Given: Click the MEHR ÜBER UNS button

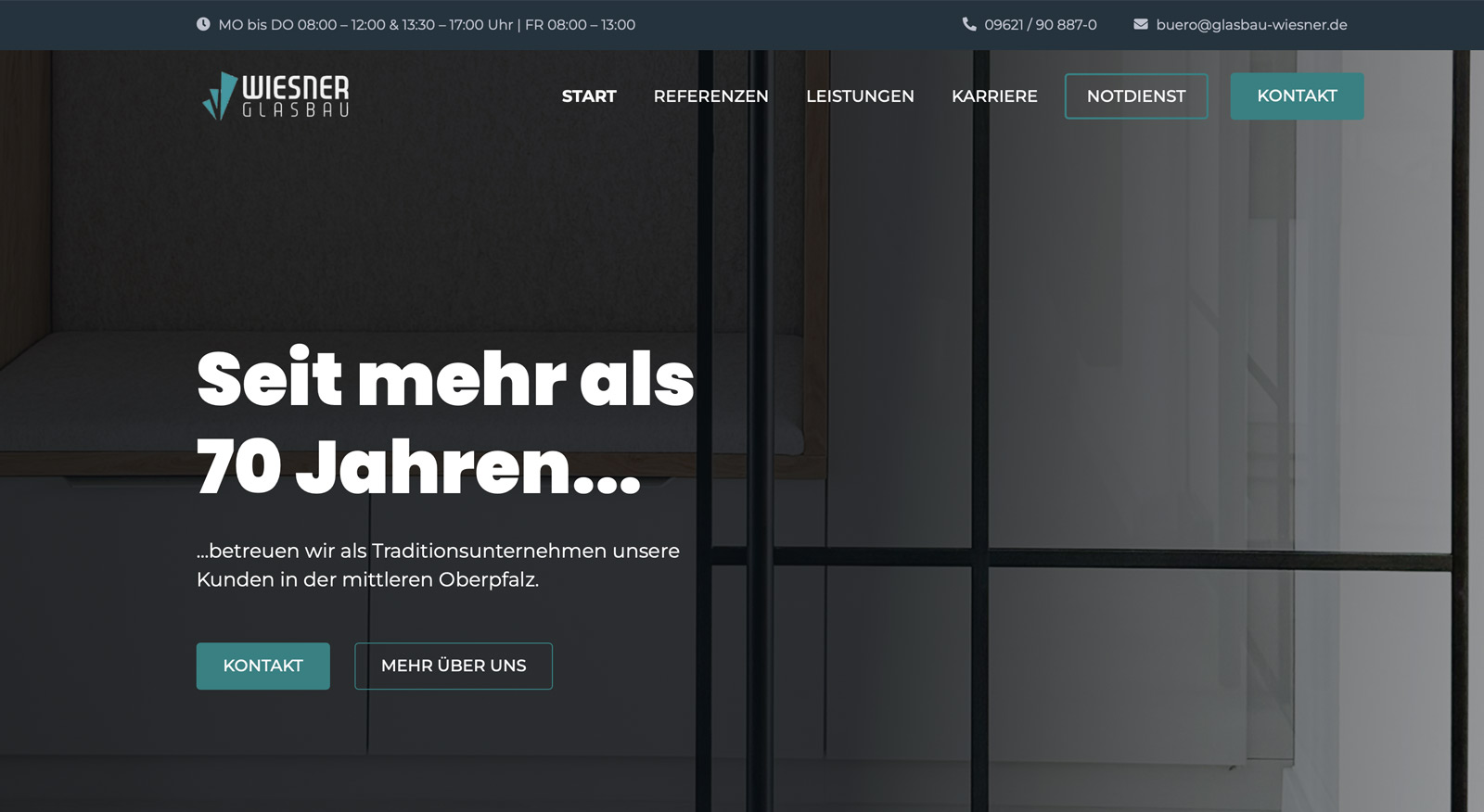Looking at the screenshot, I should click(x=454, y=666).
